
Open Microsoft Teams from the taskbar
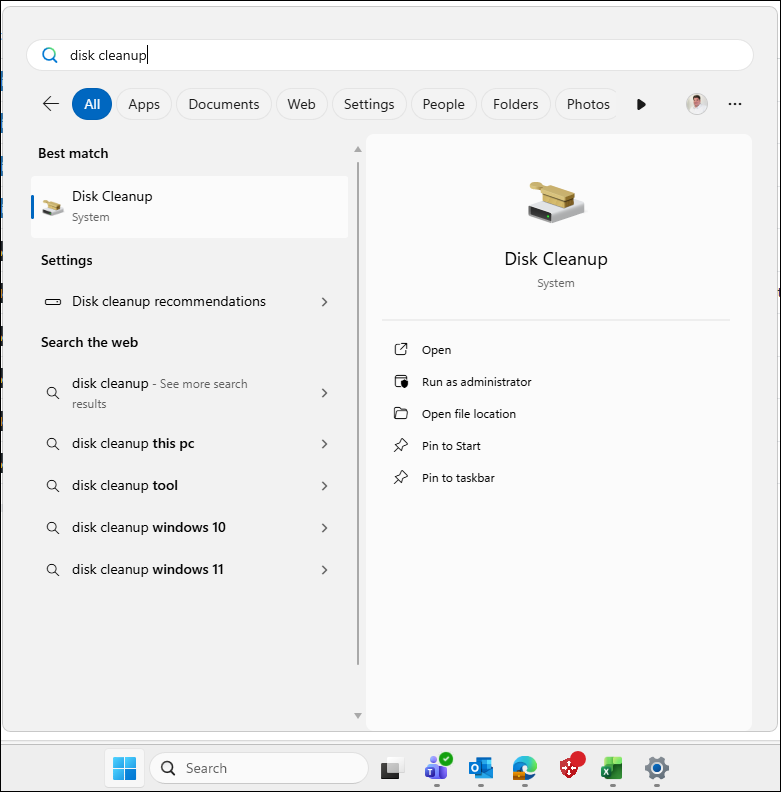coord(437,768)
